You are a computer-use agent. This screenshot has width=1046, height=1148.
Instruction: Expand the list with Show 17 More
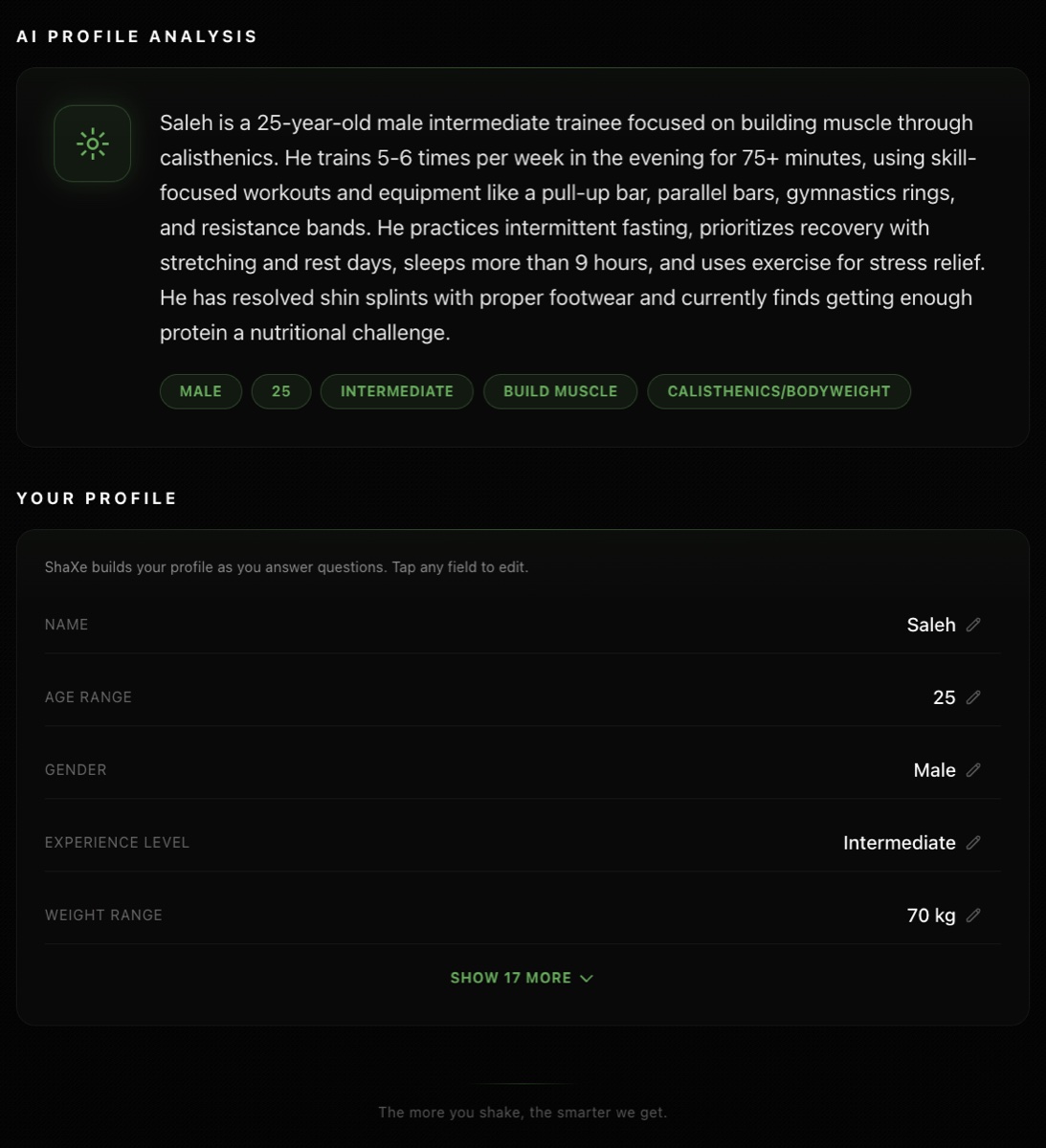click(511, 978)
